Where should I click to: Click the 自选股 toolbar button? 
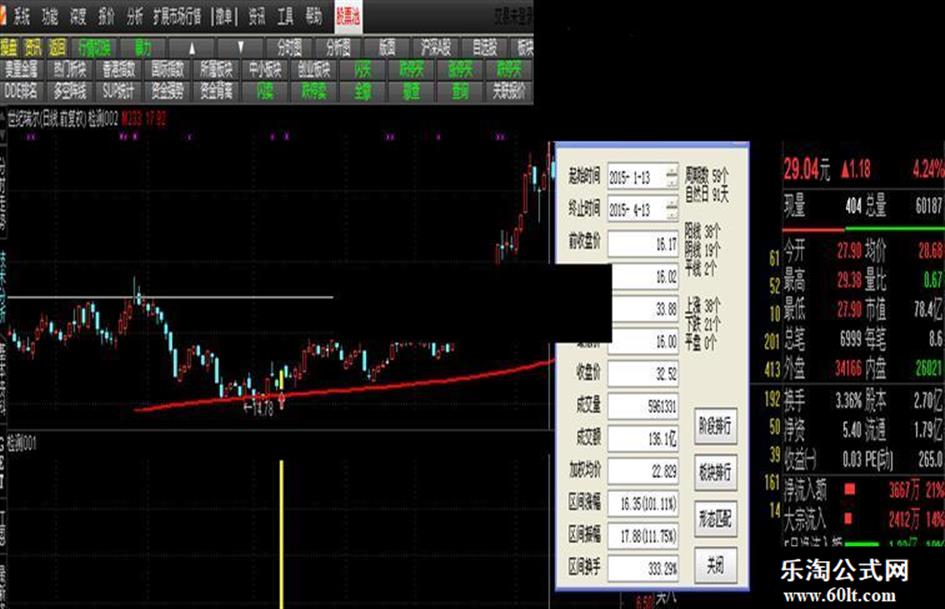485,48
